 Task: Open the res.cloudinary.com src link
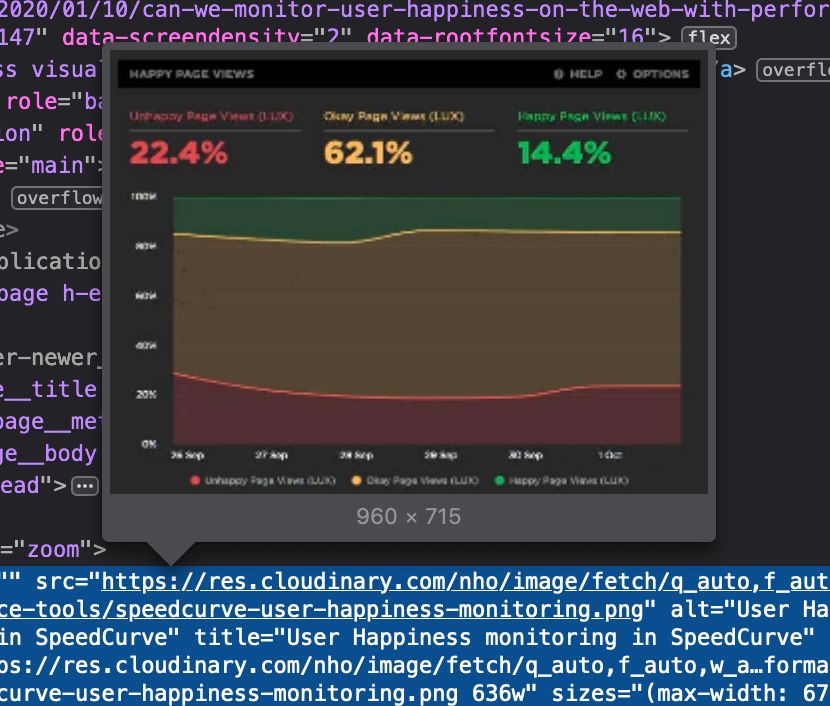(x=465, y=581)
